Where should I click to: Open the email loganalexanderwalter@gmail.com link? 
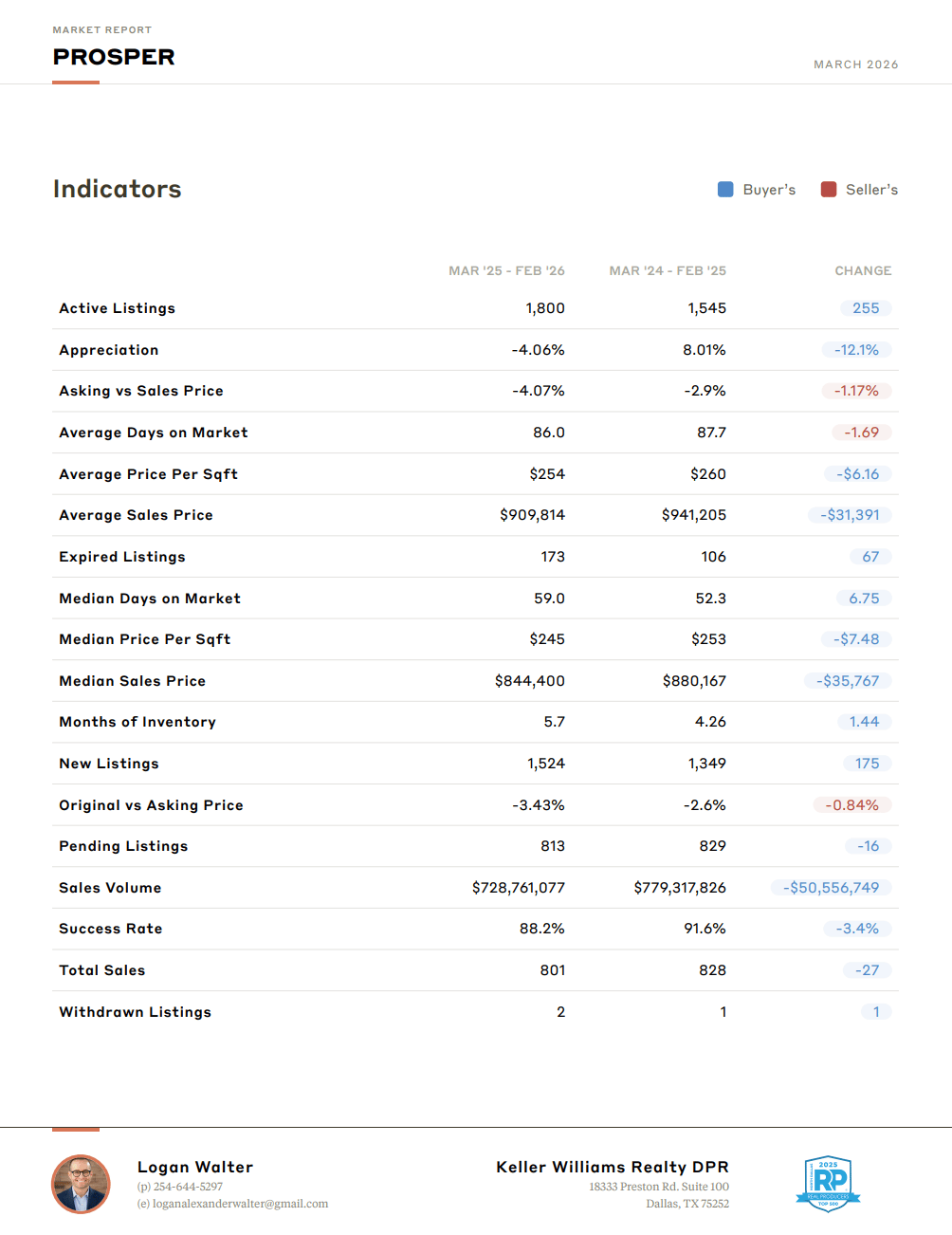pos(240,1204)
